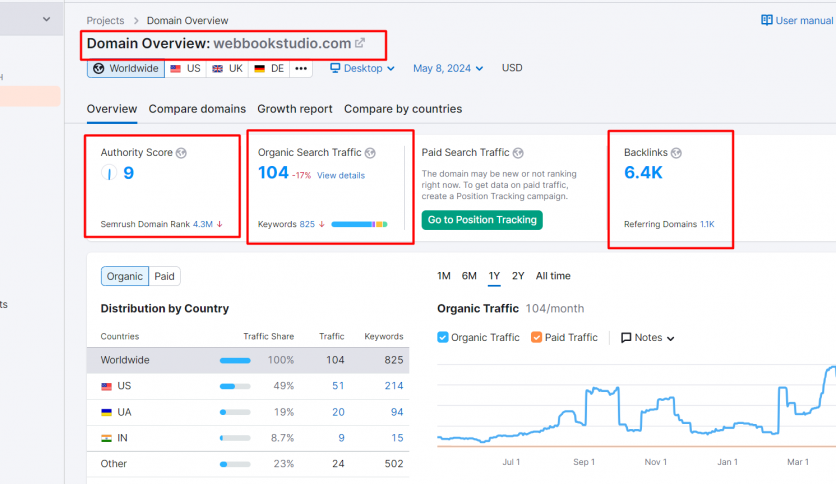Expand the Notes dropdown
Screen dimensions: 836x484
coord(648,337)
